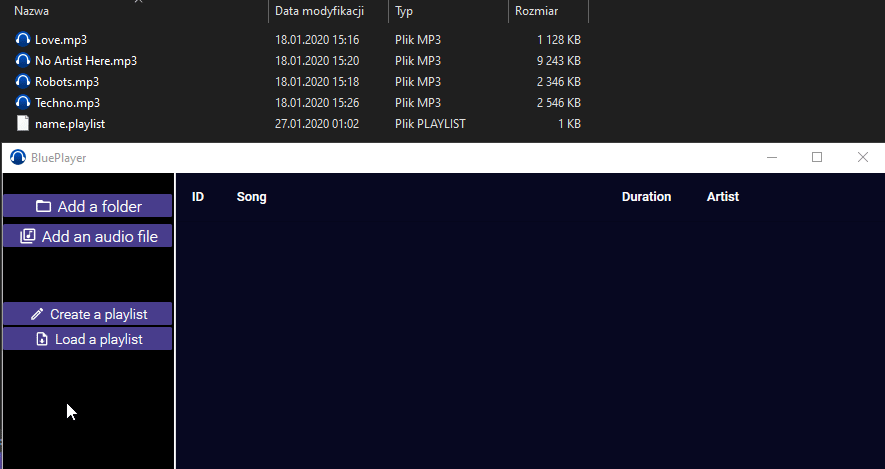Image resolution: width=885 pixels, height=469 pixels.
Task: Click the Load a playlist file icon
Action: pyautogui.click(x=41, y=340)
